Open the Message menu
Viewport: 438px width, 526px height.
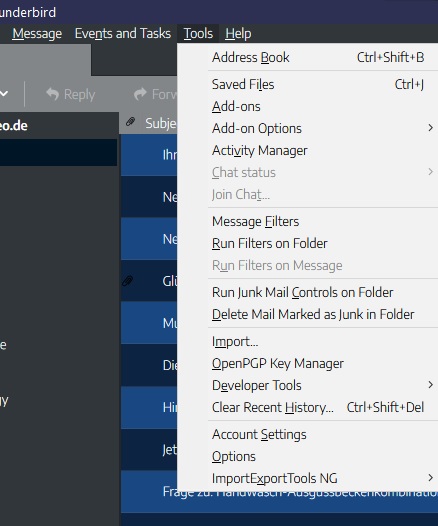(37, 34)
